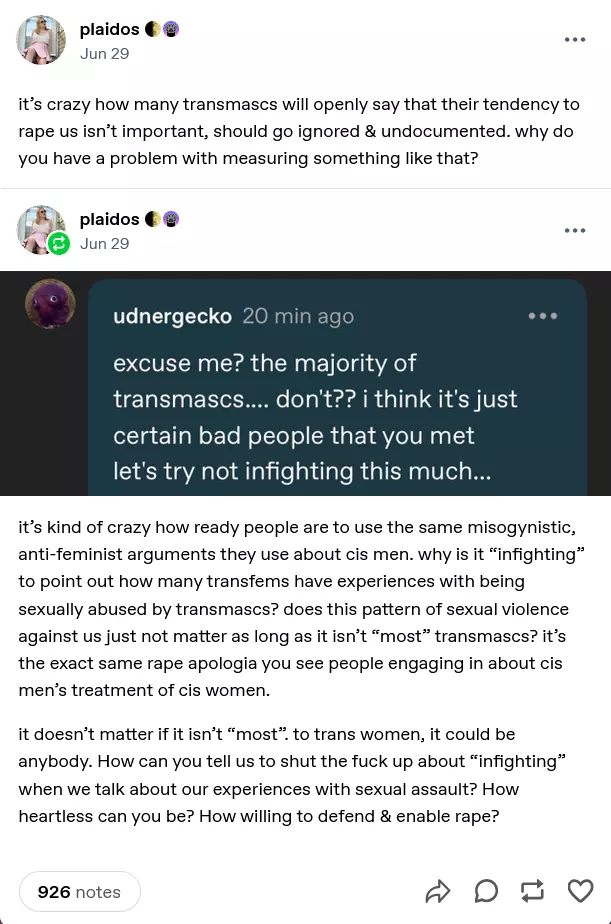Click the share arrow icon
The width and height of the screenshot is (611, 924).
coord(438,891)
